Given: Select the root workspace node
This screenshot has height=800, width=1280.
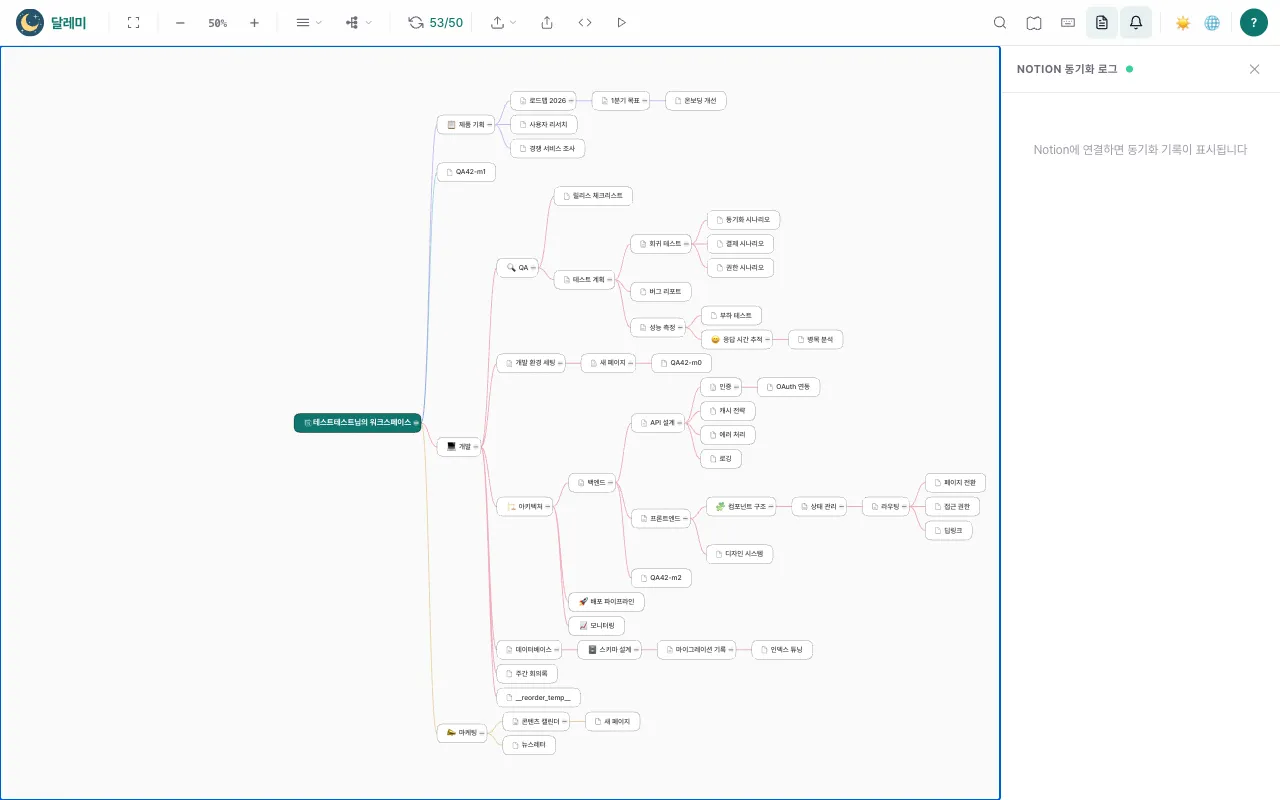Looking at the screenshot, I should (x=357, y=423).
